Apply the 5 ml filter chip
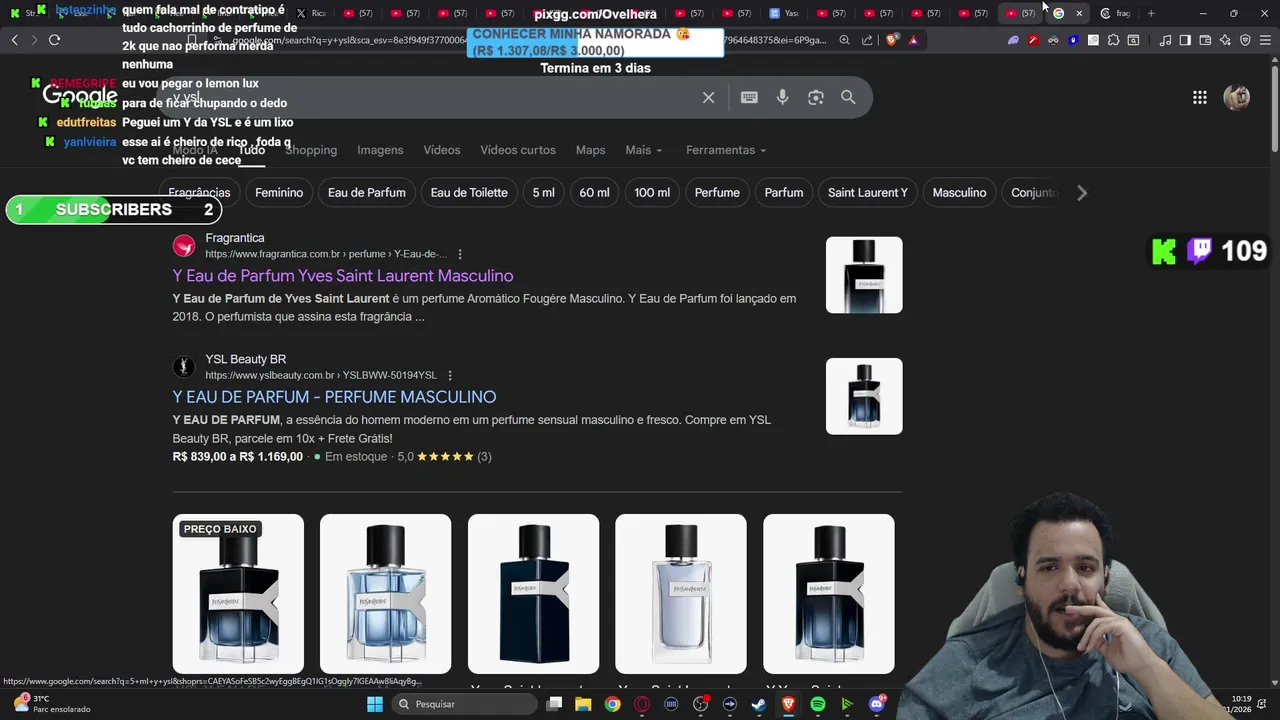The image size is (1280, 720). pyautogui.click(x=543, y=193)
